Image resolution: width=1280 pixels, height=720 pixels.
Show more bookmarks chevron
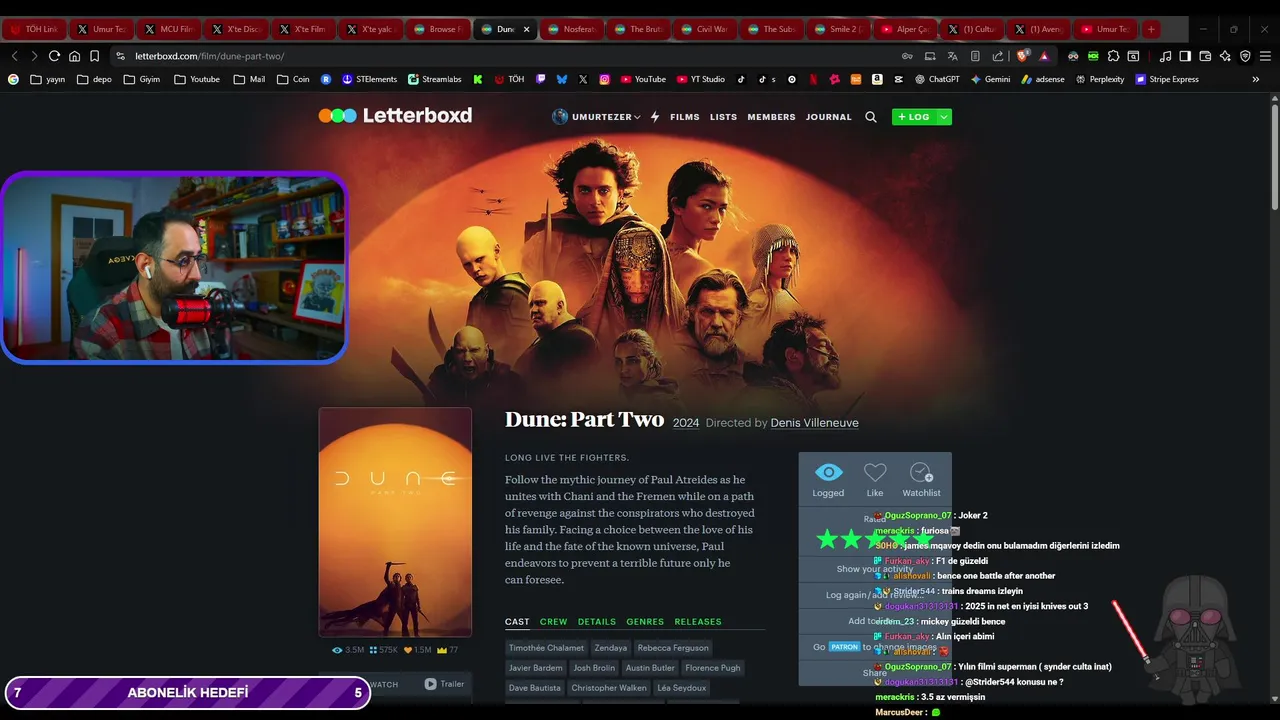coord(1256,79)
